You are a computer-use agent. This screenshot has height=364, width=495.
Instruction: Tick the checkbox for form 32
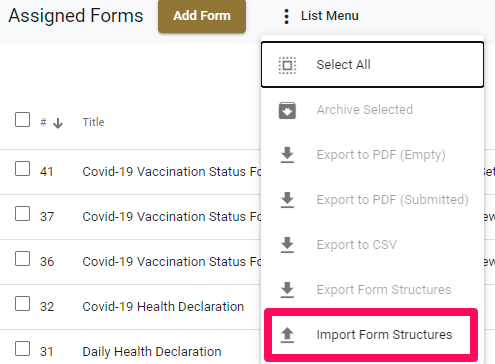coord(22,304)
